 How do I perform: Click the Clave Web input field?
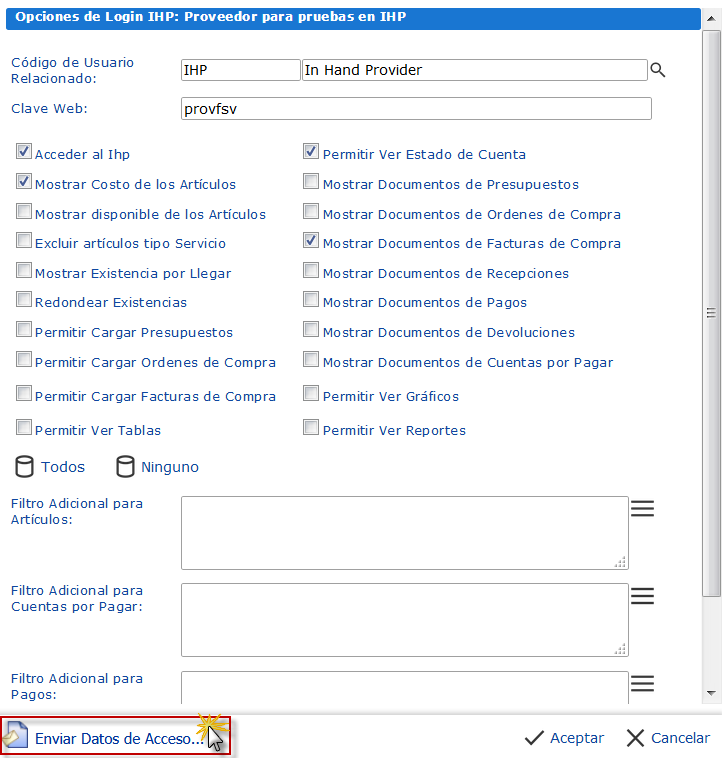(416, 109)
